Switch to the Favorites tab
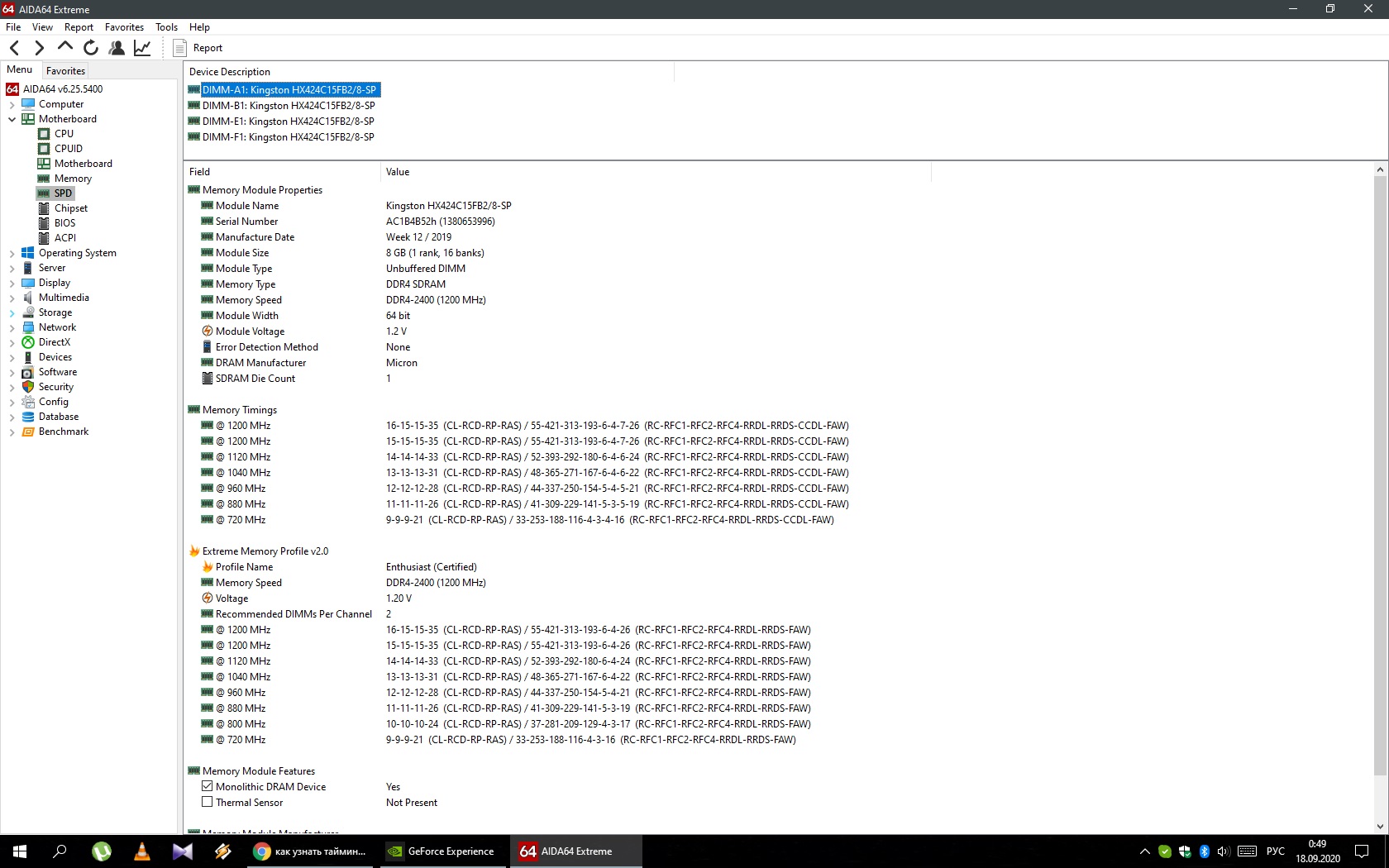The image size is (1389, 868). click(x=65, y=71)
